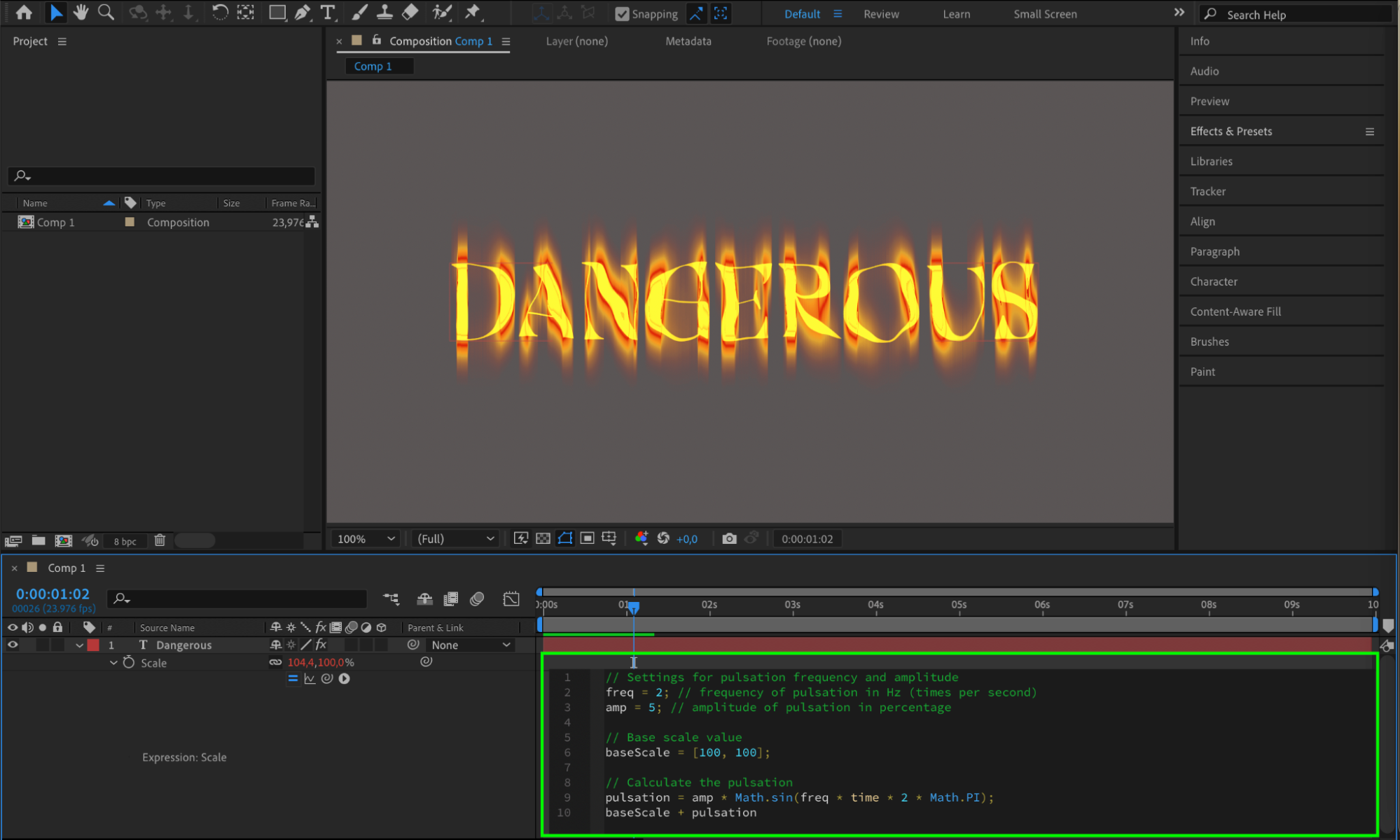Select the Rotation tool
The height and width of the screenshot is (840, 1400).
pyautogui.click(x=219, y=13)
